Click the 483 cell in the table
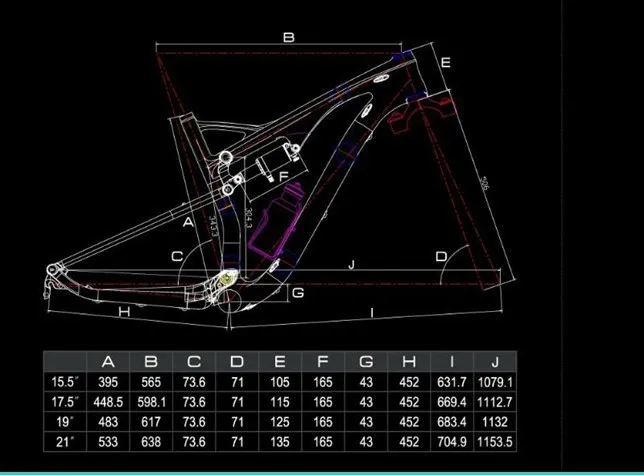Screen dimensions: 644x476 pos(108,422)
